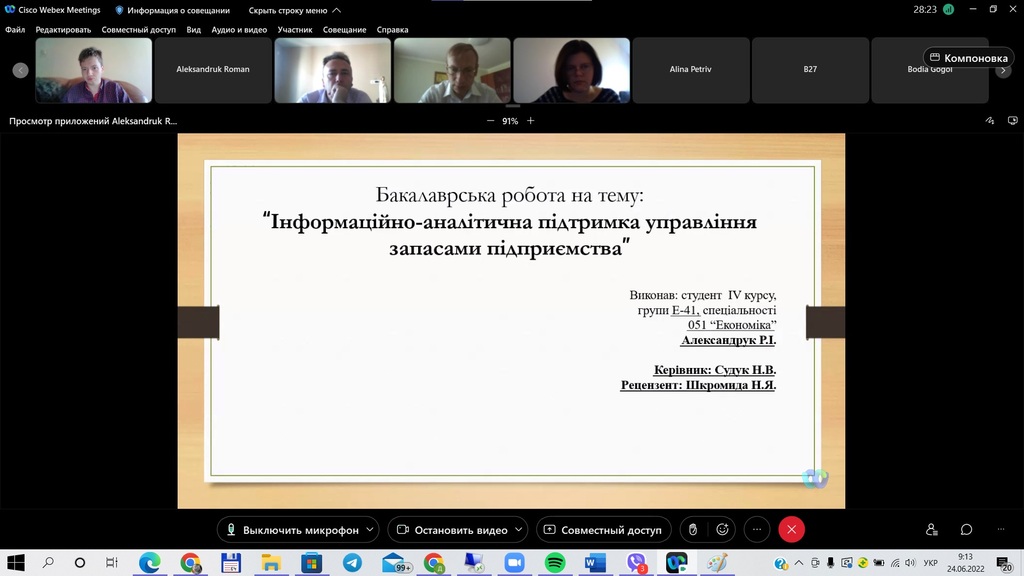Open the chat panel icon
Screen dimensions: 1024x576
[966, 530]
